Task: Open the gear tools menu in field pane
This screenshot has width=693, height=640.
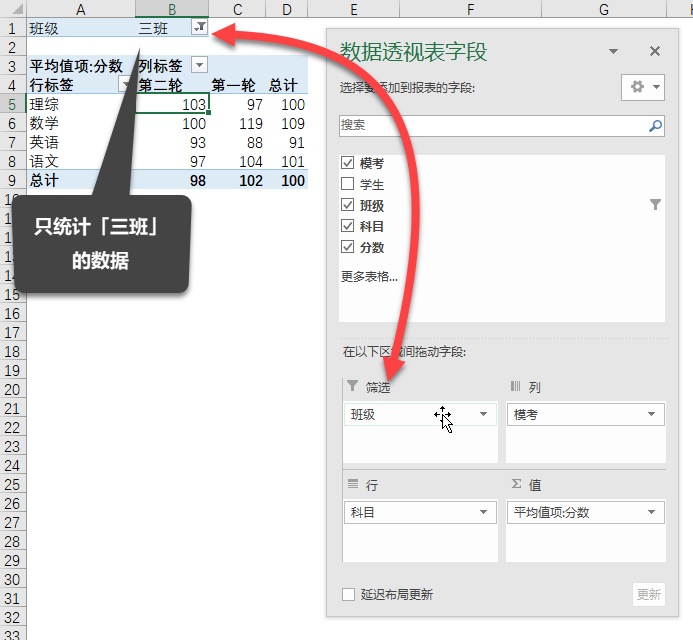Action: click(642, 87)
